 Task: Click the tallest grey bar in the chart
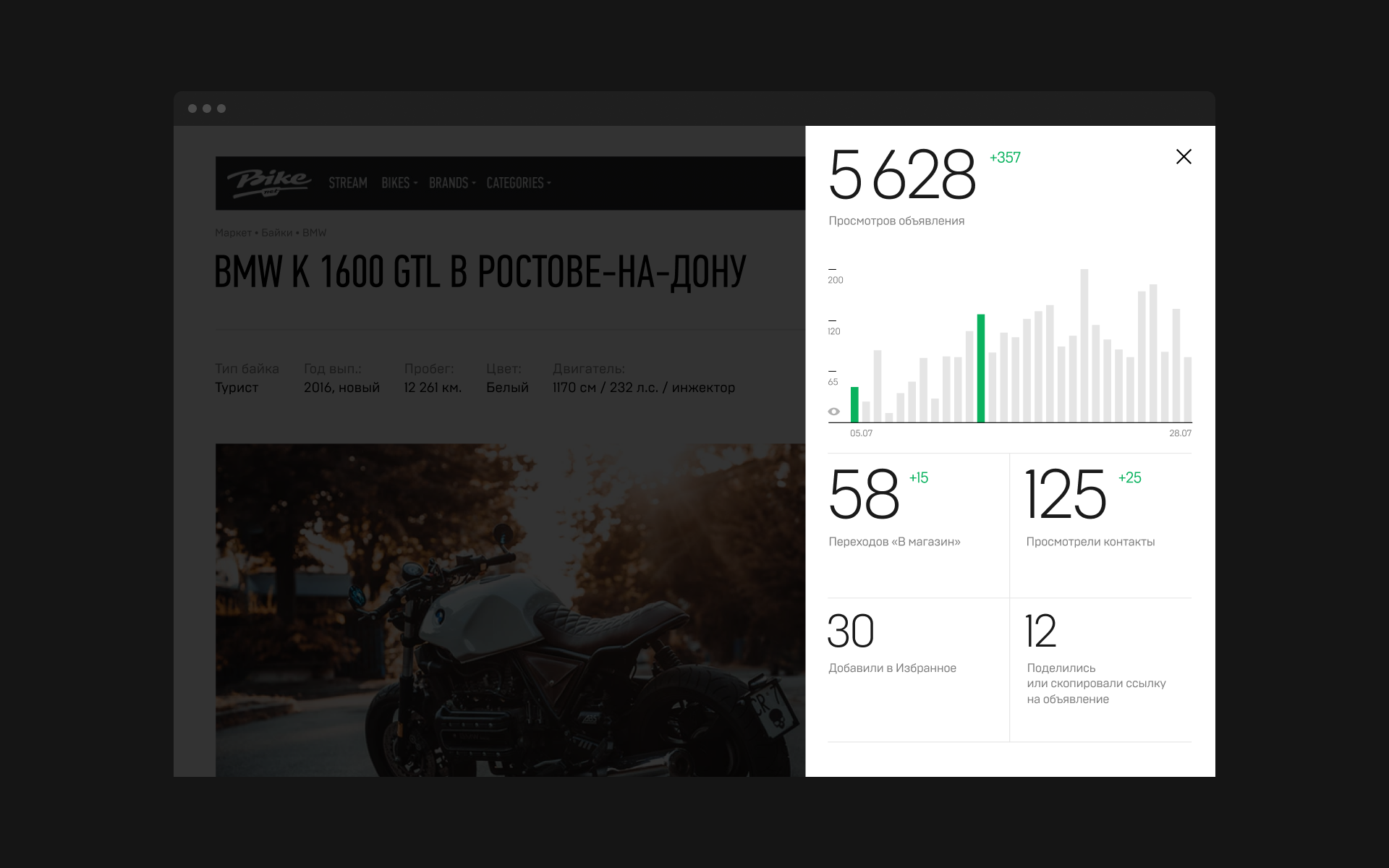coord(1084,346)
